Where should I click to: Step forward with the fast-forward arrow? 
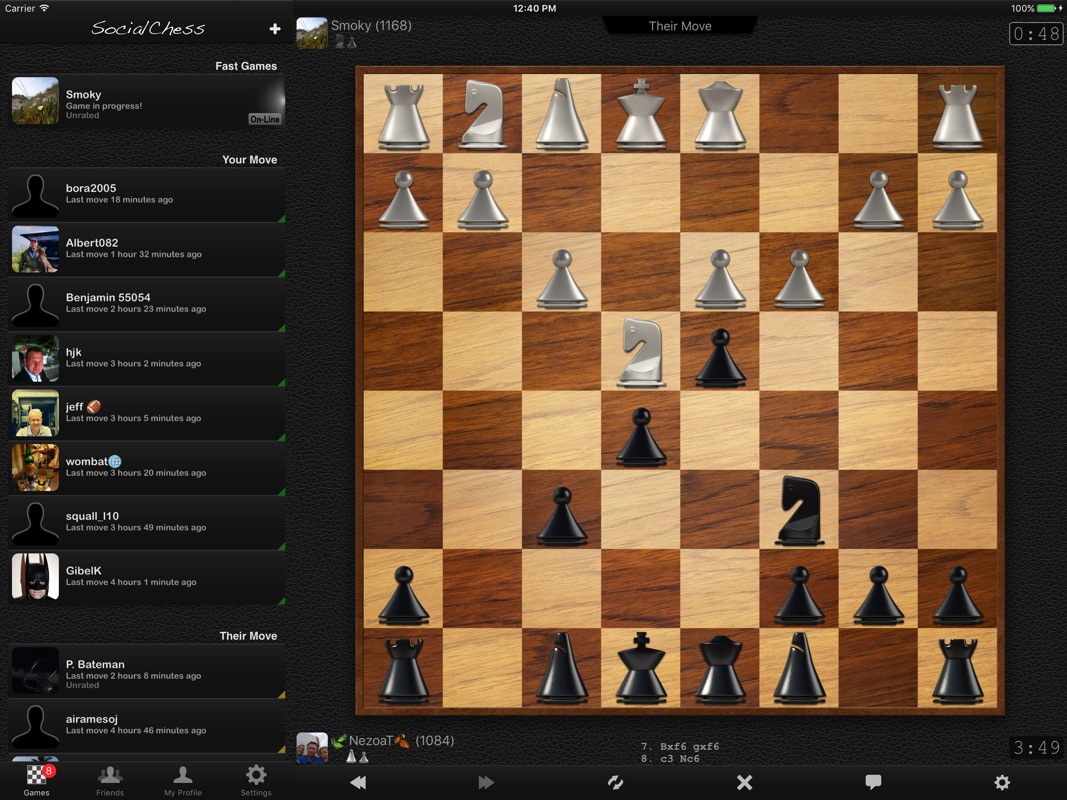(486, 783)
